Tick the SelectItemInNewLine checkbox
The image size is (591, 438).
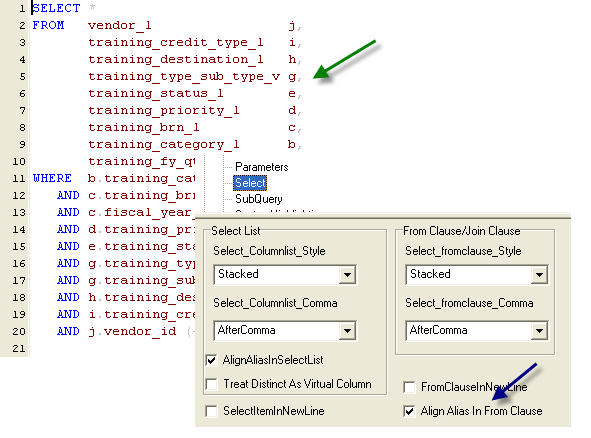point(211,411)
